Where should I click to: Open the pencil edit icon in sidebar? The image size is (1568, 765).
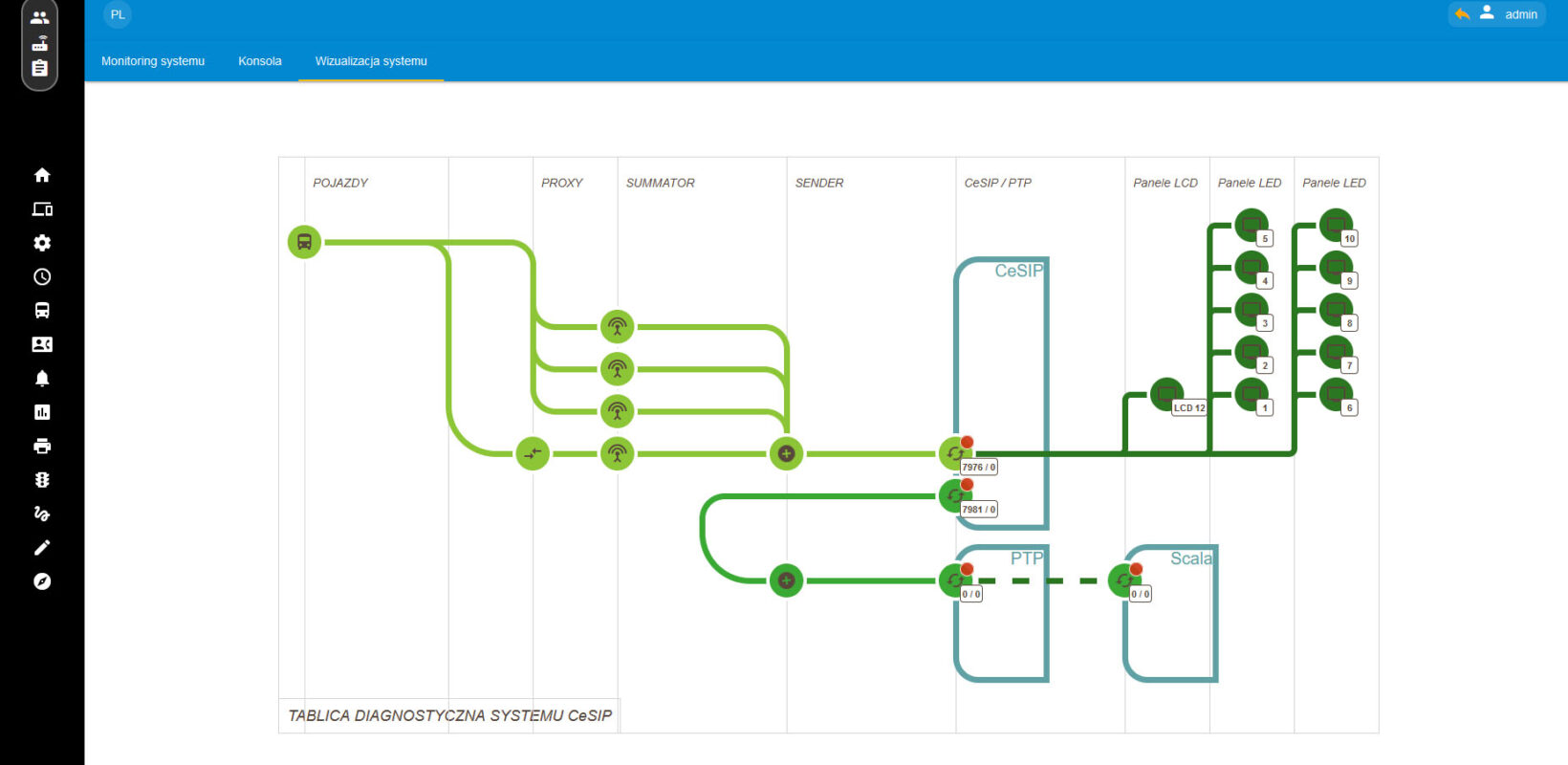pos(42,548)
